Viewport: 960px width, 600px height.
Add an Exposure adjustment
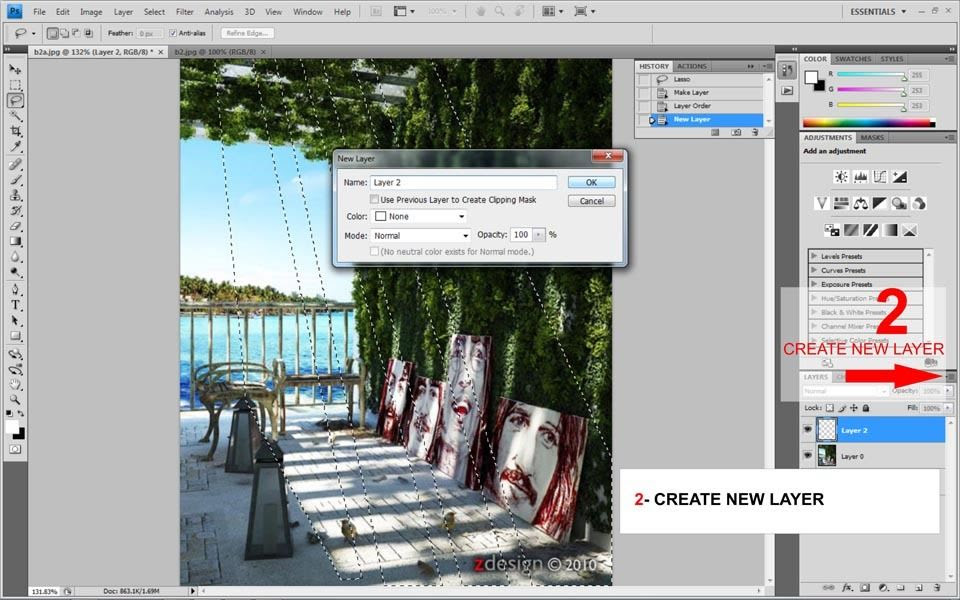point(899,177)
